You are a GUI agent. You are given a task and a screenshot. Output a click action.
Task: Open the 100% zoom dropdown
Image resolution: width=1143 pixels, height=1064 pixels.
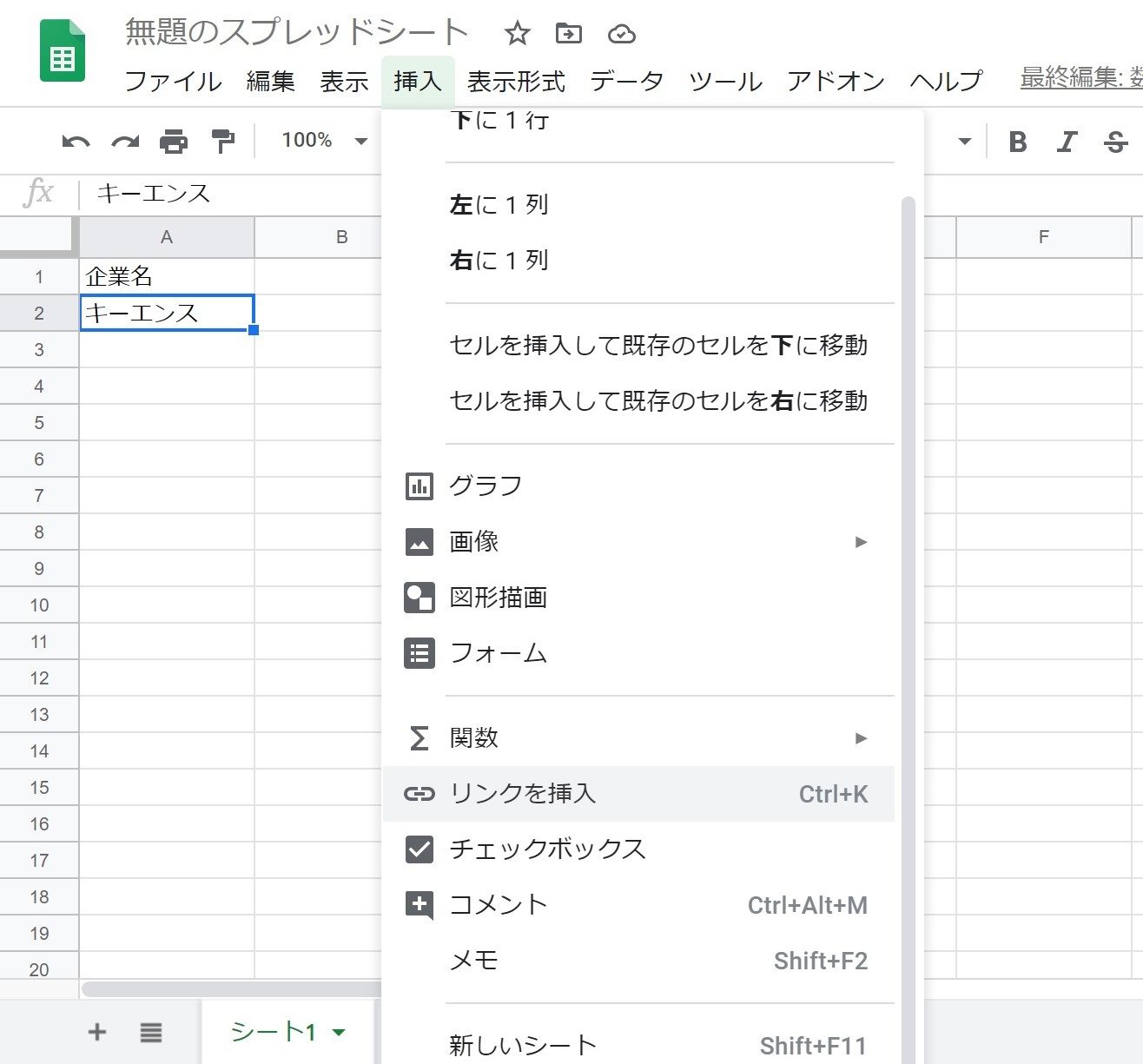coord(324,141)
